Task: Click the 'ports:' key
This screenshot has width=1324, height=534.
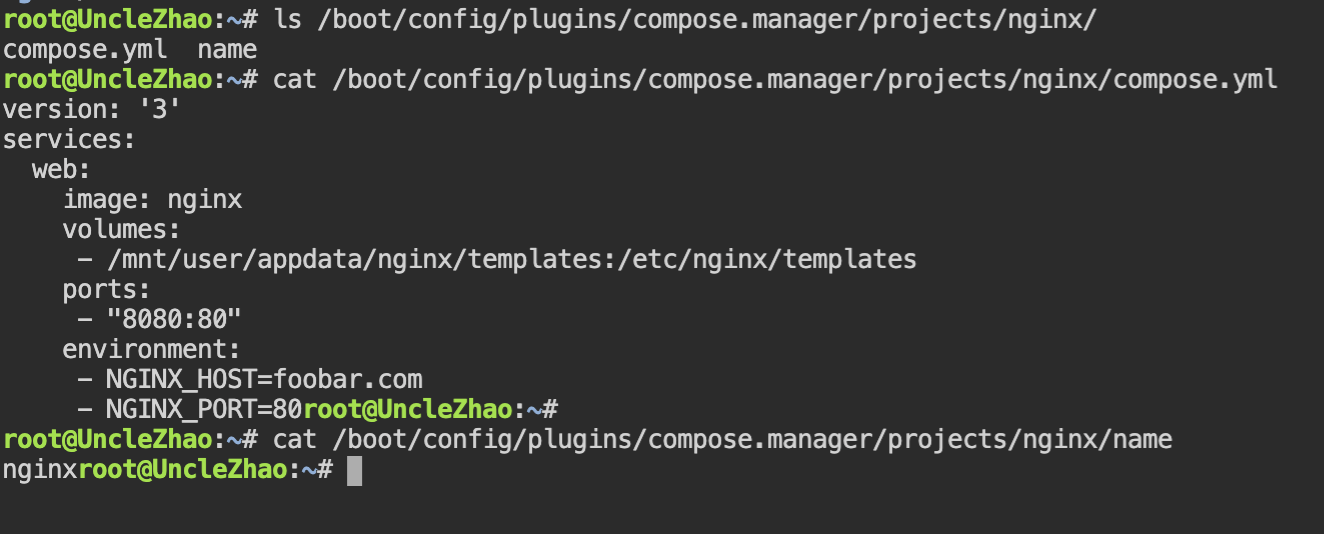Action: coord(106,289)
